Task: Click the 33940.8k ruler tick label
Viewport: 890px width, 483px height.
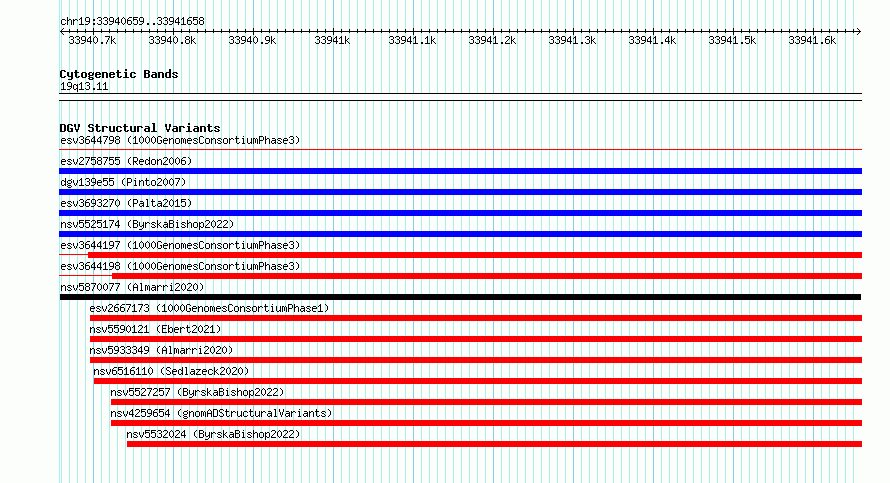Action: pyautogui.click(x=172, y=40)
